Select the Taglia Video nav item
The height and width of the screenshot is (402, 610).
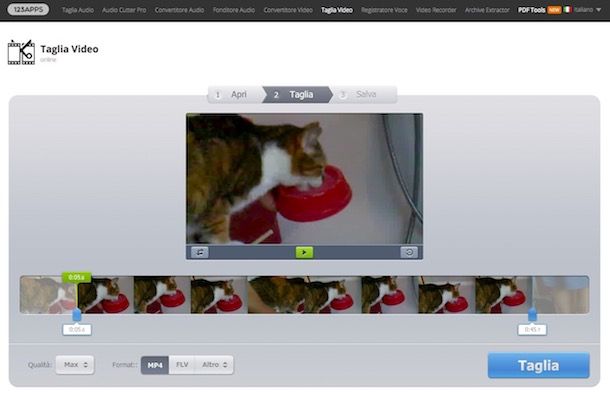pos(337,10)
